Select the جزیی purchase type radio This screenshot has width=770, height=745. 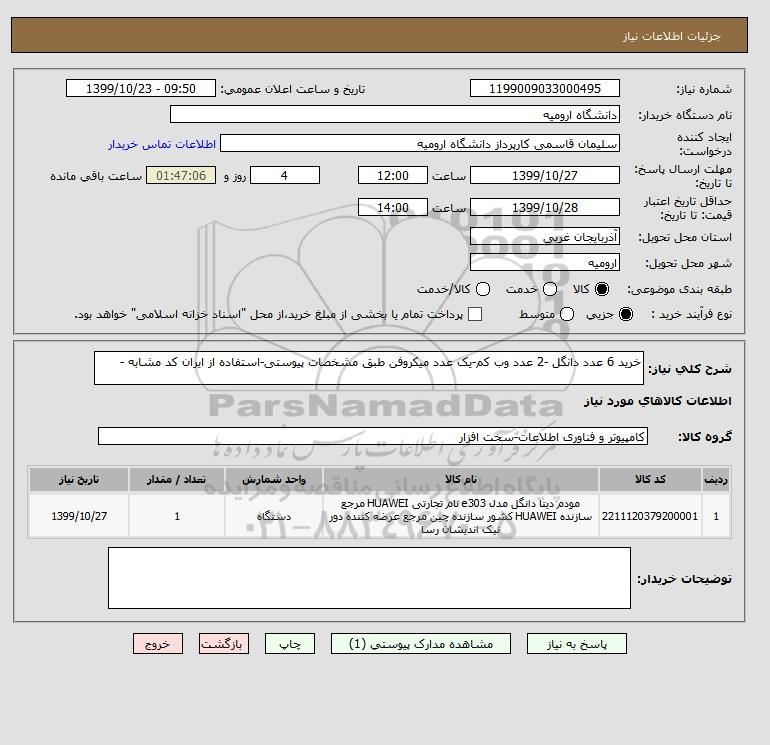tap(626, 314)
